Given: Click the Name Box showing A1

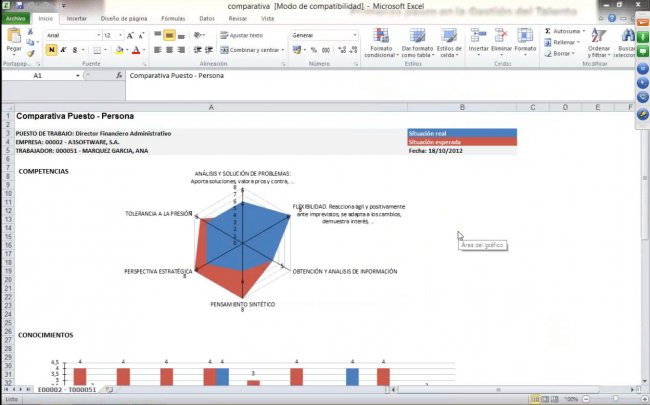Looking at the screenshot, I should (37, 75).
